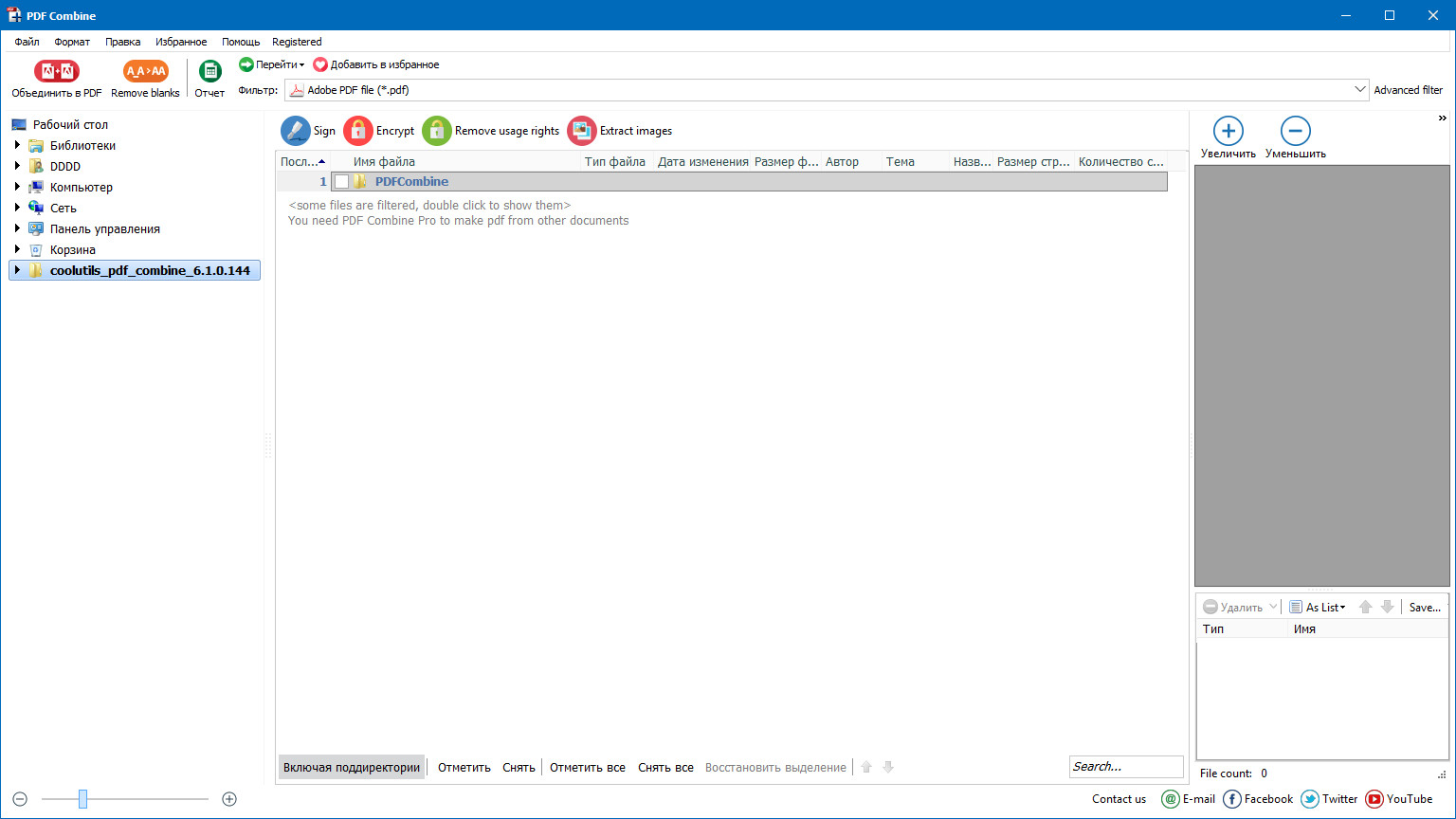Click the Remove blanks icon
This screenshot has height=819, width=1456.
click(146, 71)
